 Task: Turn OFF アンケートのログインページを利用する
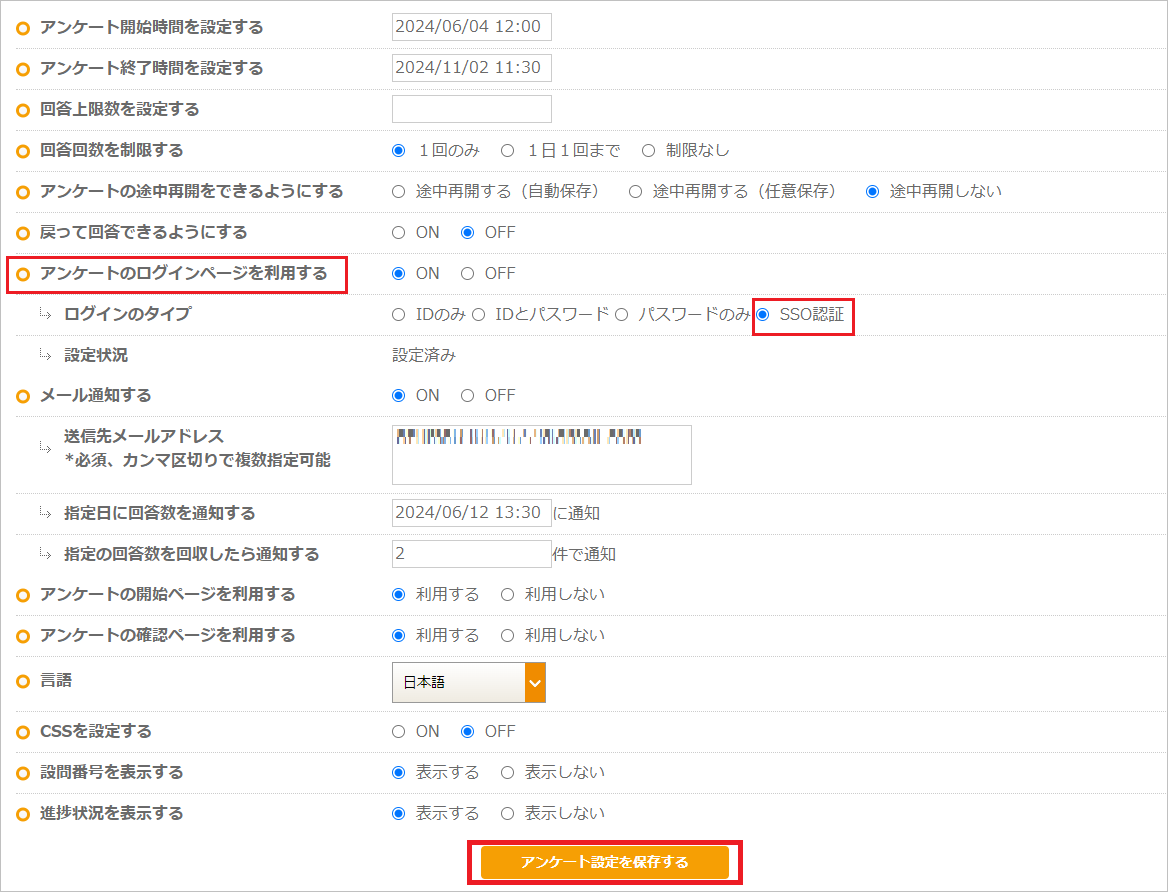click(467, 273)
